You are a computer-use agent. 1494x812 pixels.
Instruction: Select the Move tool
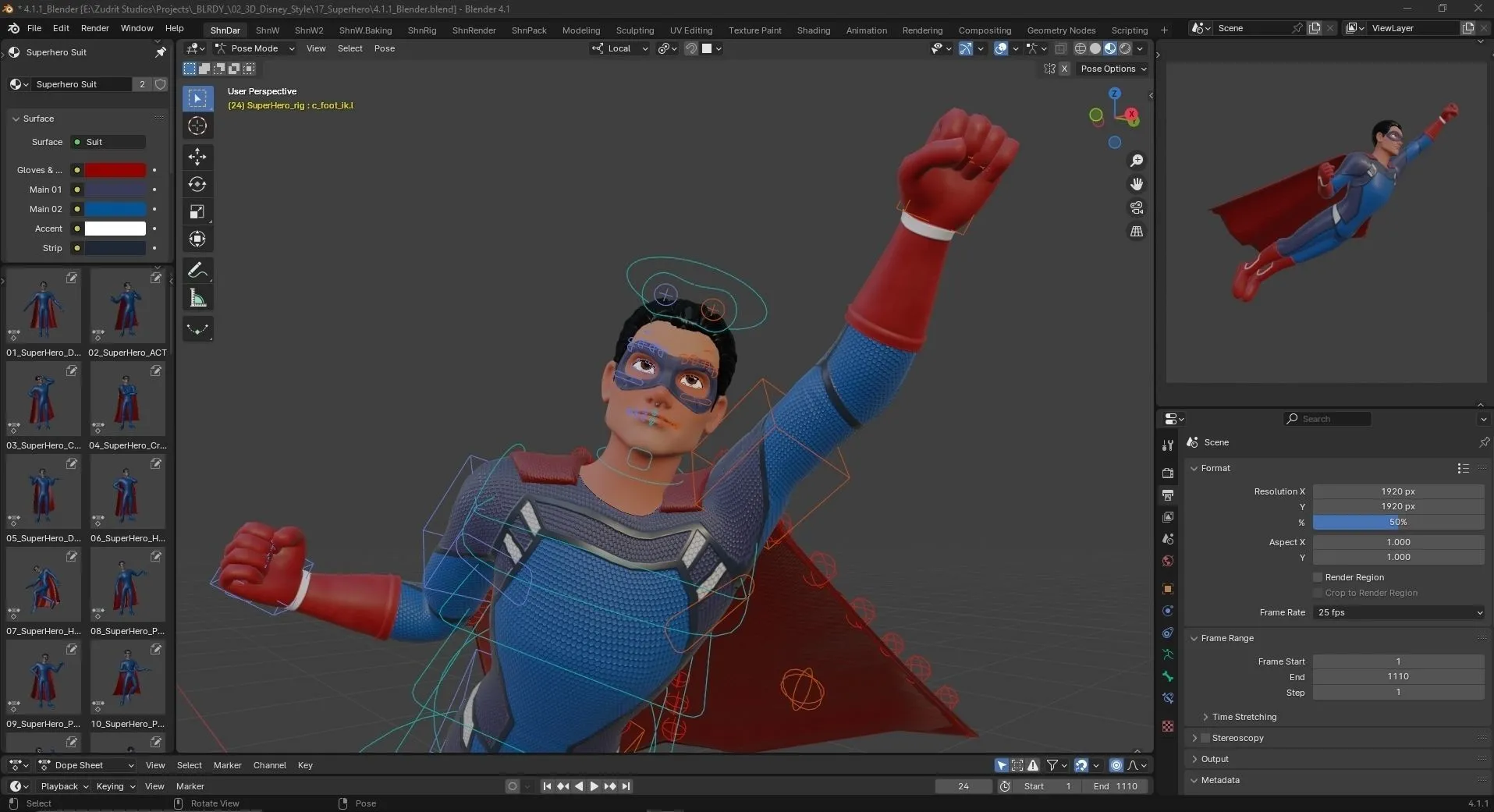197,157
